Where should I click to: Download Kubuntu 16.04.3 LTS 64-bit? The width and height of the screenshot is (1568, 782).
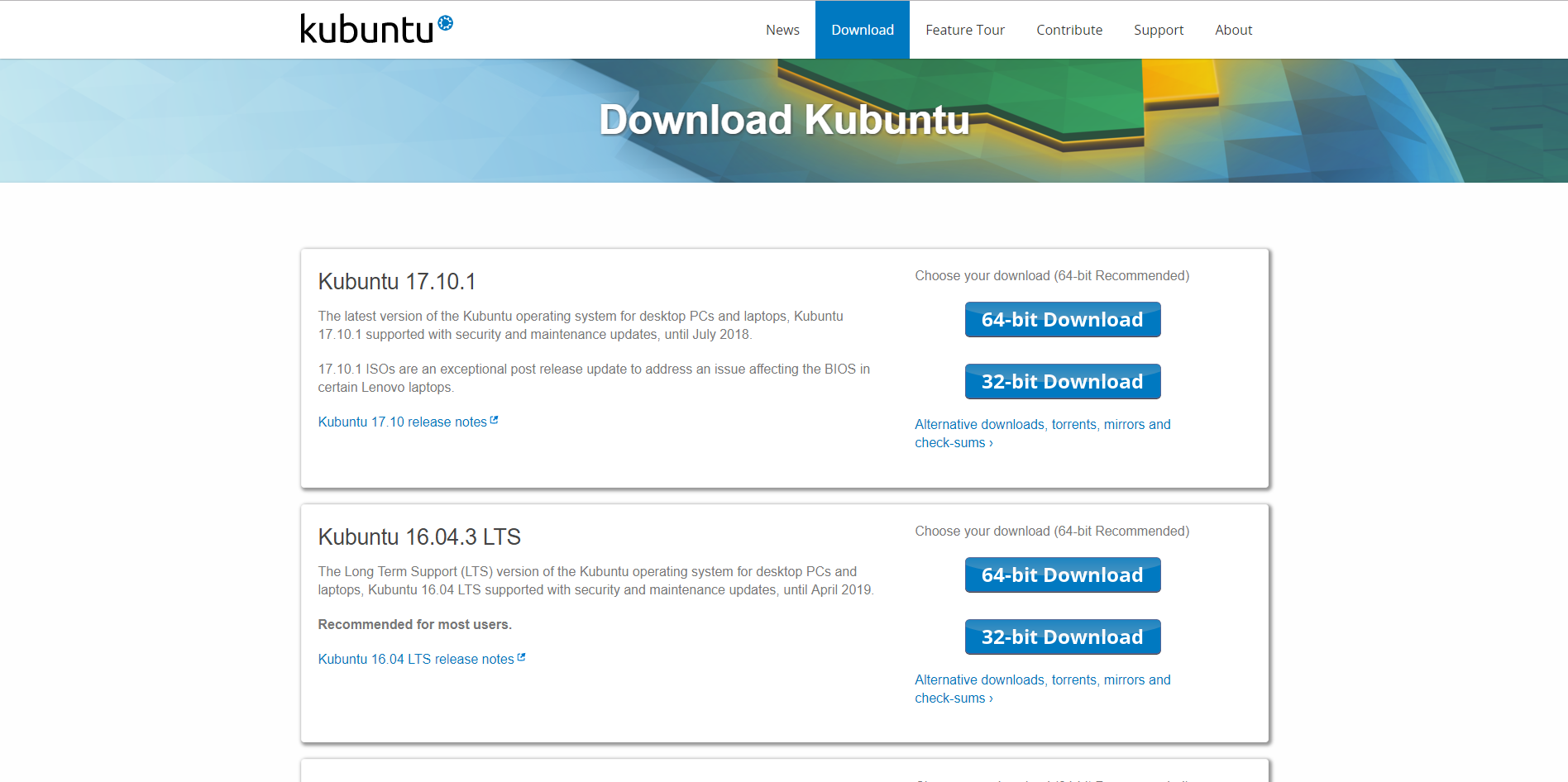(1063, 575)
